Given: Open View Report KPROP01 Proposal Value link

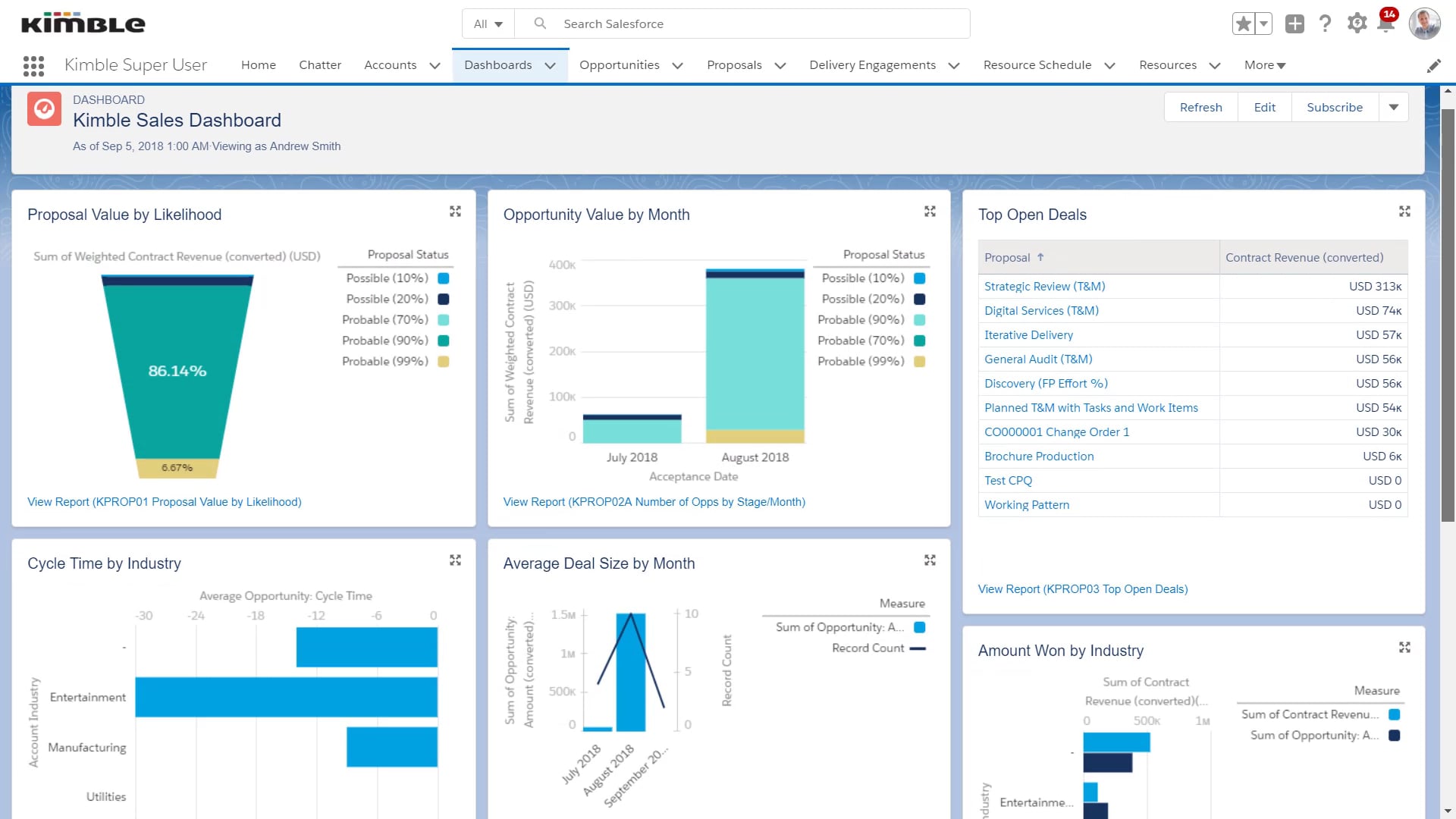Looking at the screenshot, I should pos(165,502).
